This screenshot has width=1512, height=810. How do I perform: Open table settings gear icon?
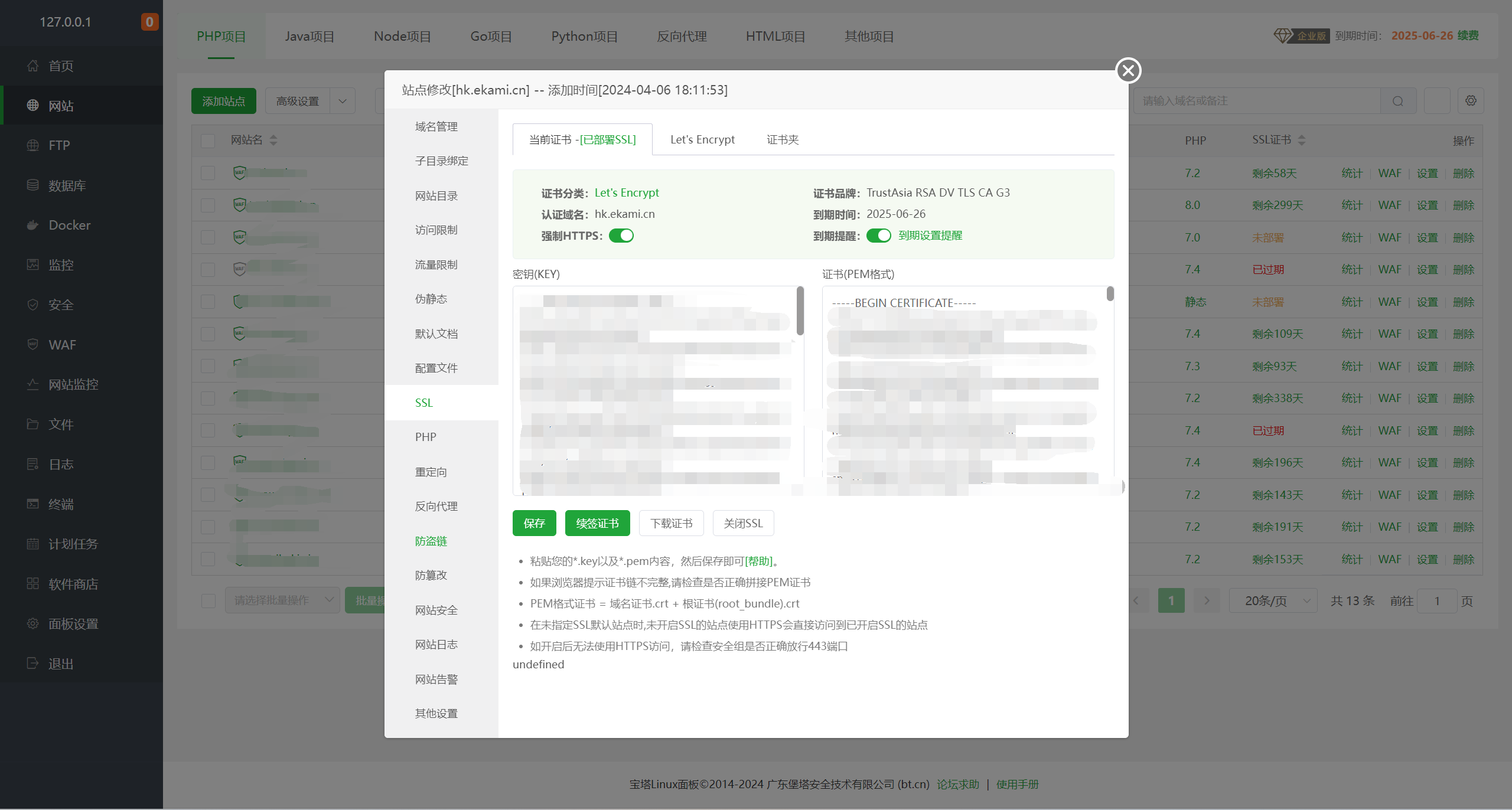(x=1471, y=101)
